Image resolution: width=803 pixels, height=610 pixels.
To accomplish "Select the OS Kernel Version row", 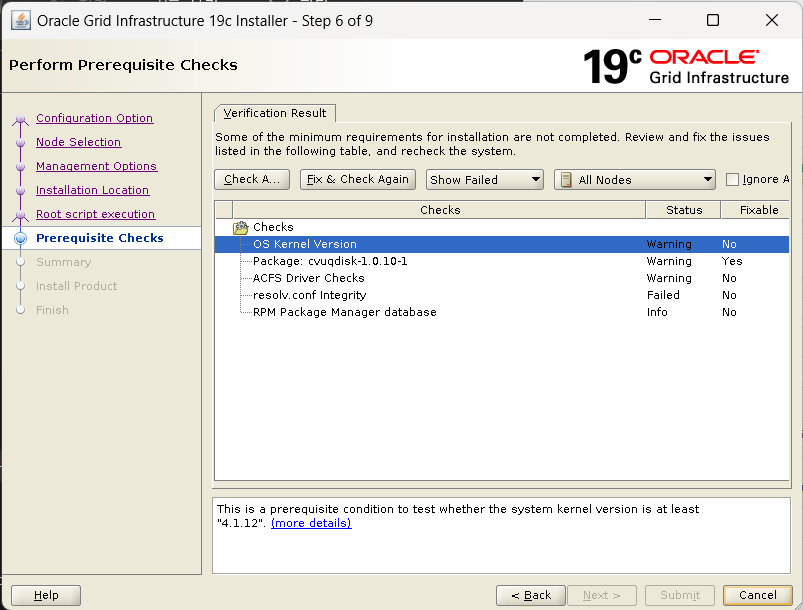I will coord(502,244).
